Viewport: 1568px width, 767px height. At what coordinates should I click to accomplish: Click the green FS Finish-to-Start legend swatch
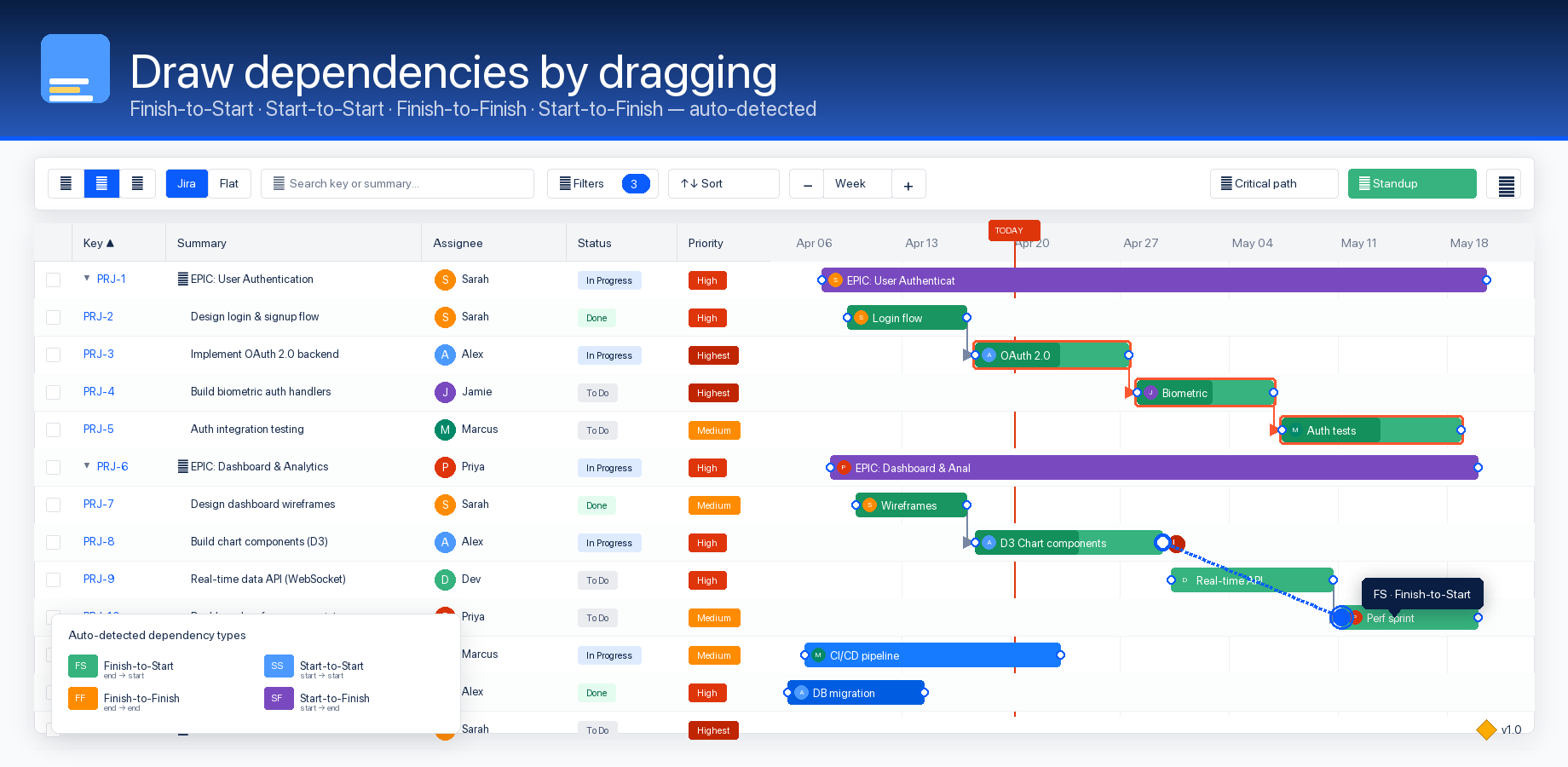point(83,666)
